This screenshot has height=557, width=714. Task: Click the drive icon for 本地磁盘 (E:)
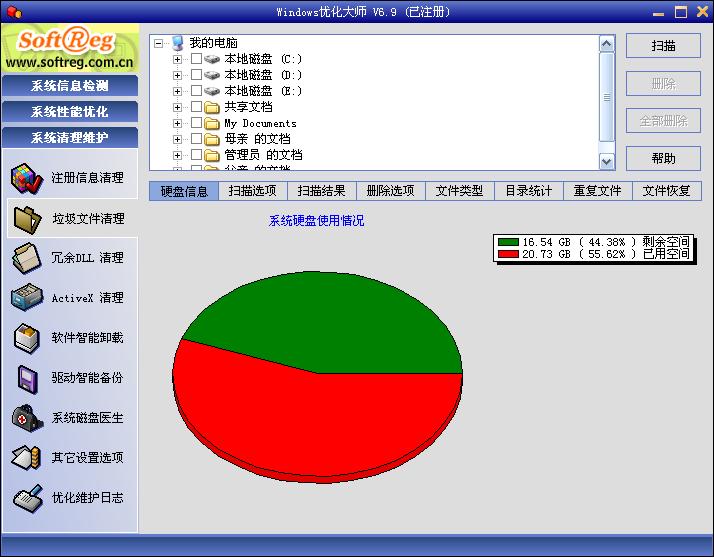(x=212, y=91)
